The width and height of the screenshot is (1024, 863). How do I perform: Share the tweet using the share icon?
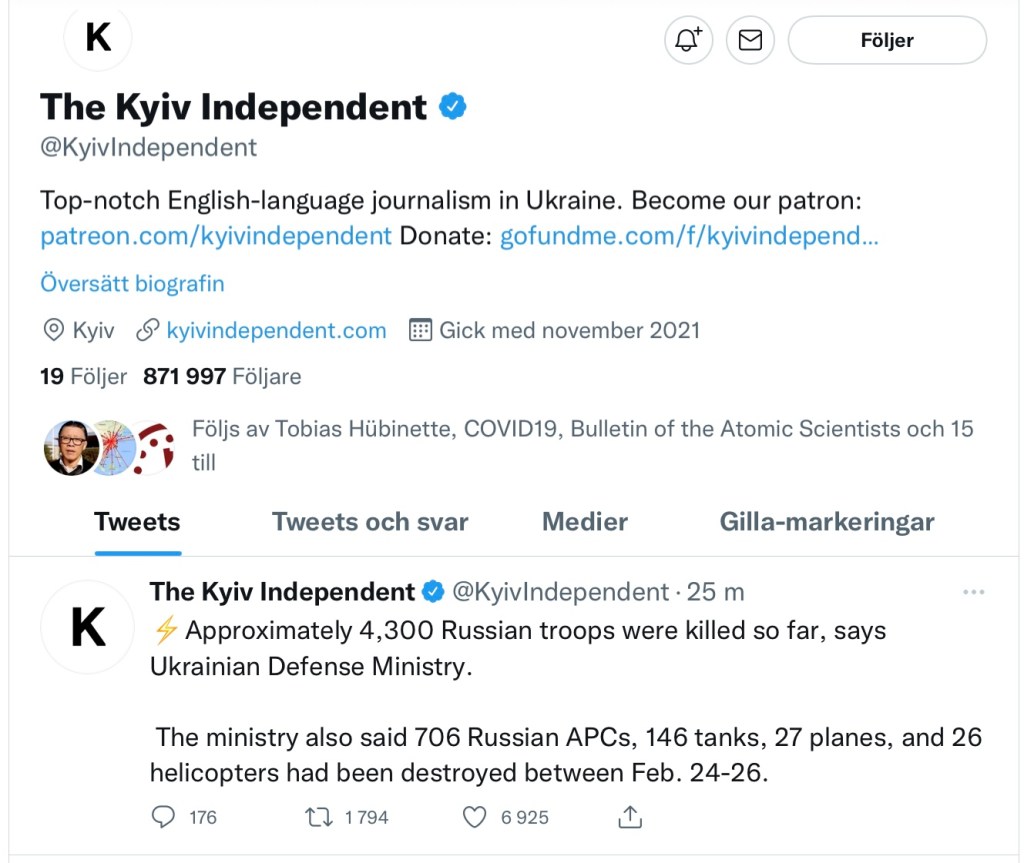tap(629, 817)
